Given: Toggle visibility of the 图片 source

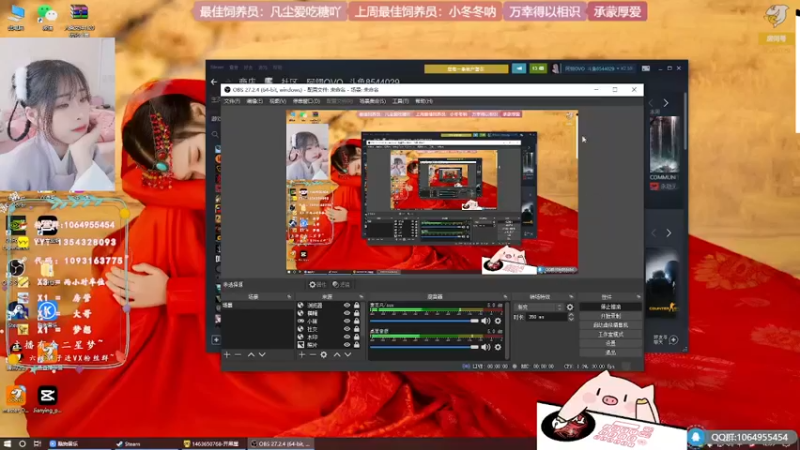Looking at the screenshot, I should [x=347, y=345].
